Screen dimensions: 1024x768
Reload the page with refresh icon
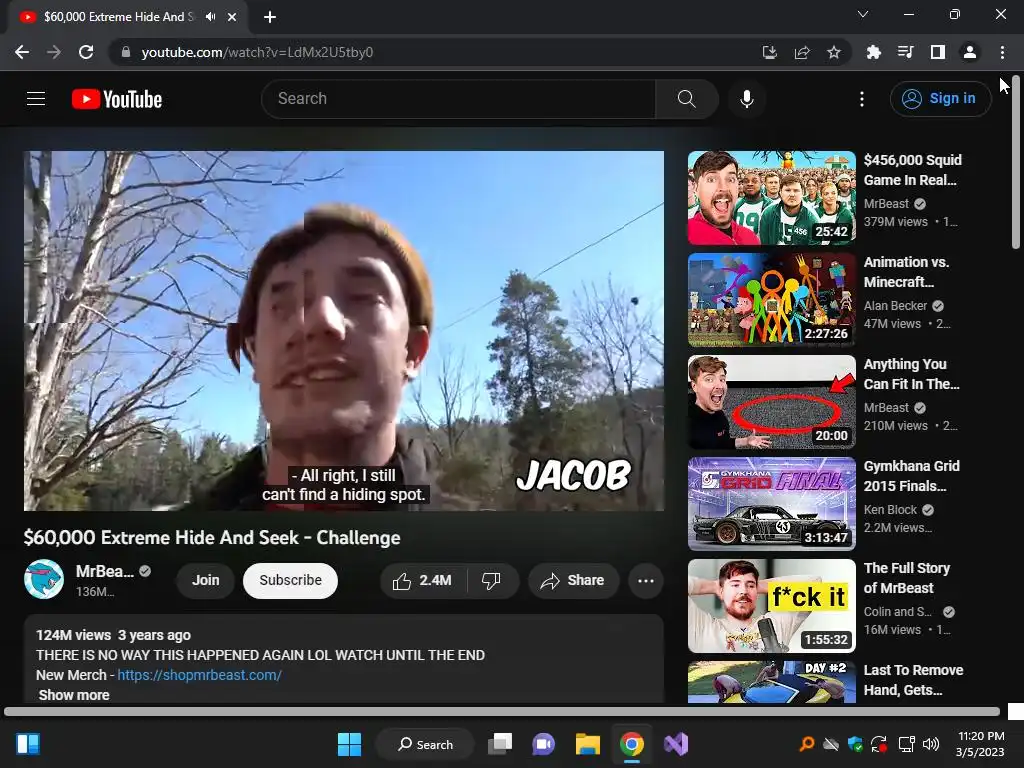(x=86, y=52)
